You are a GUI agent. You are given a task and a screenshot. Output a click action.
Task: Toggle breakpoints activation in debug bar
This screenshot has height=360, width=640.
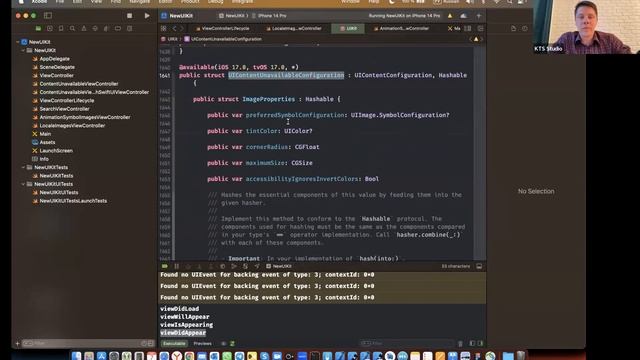pyautogui.click(x=165, y=266)
